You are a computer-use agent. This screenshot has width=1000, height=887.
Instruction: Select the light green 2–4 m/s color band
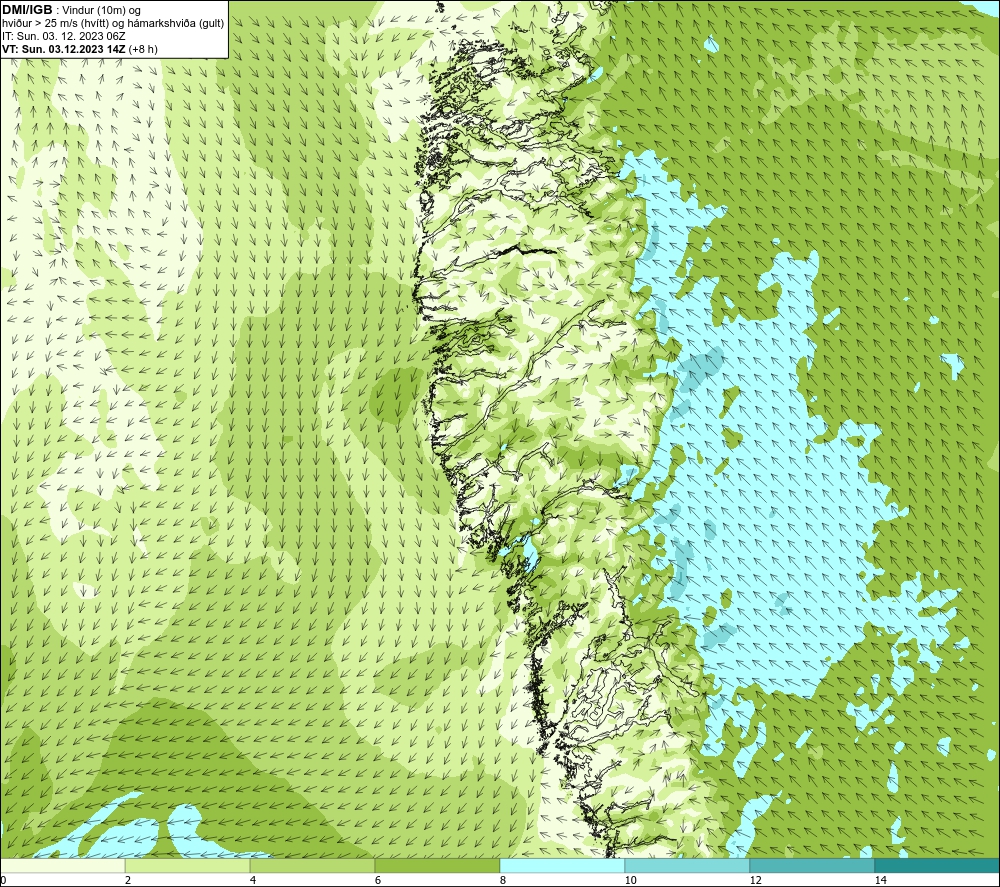point(188,866)
